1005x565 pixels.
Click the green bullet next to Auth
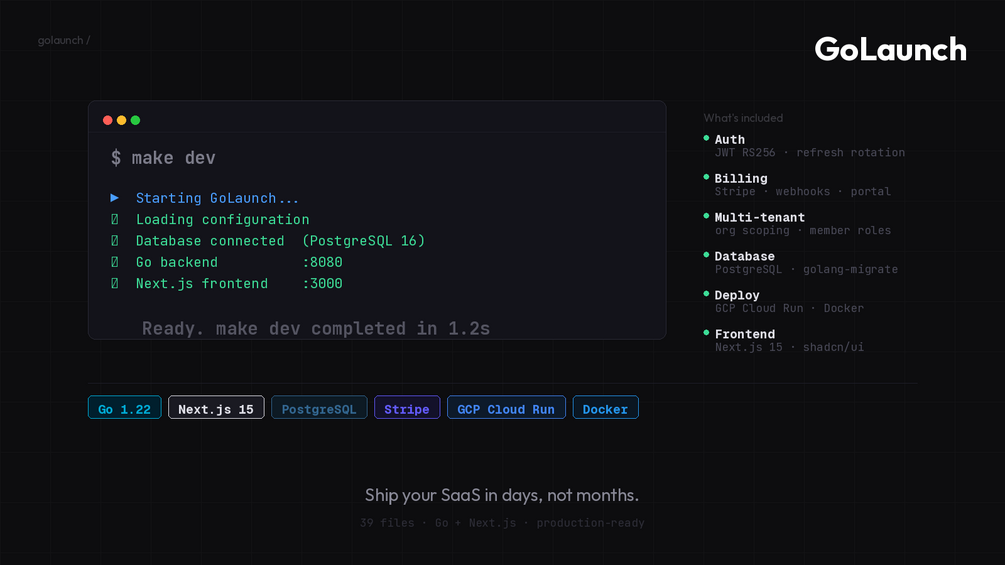click(706, 138)
